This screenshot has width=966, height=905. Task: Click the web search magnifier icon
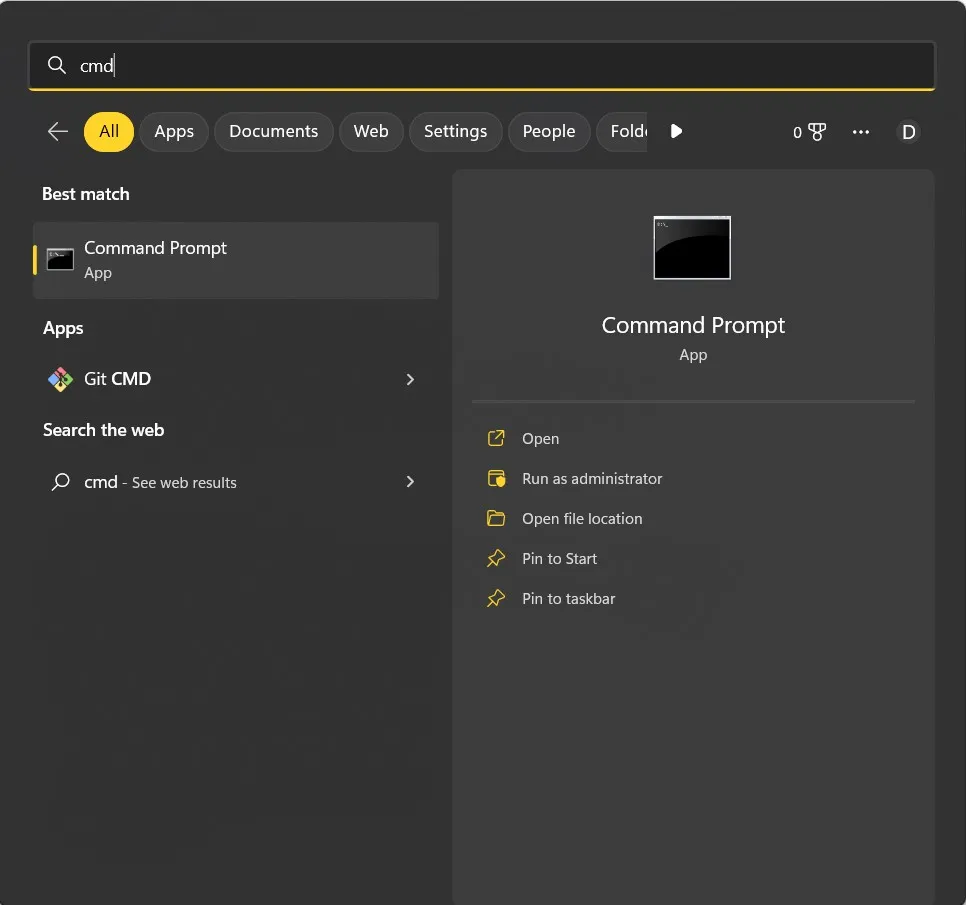[60, 482]
